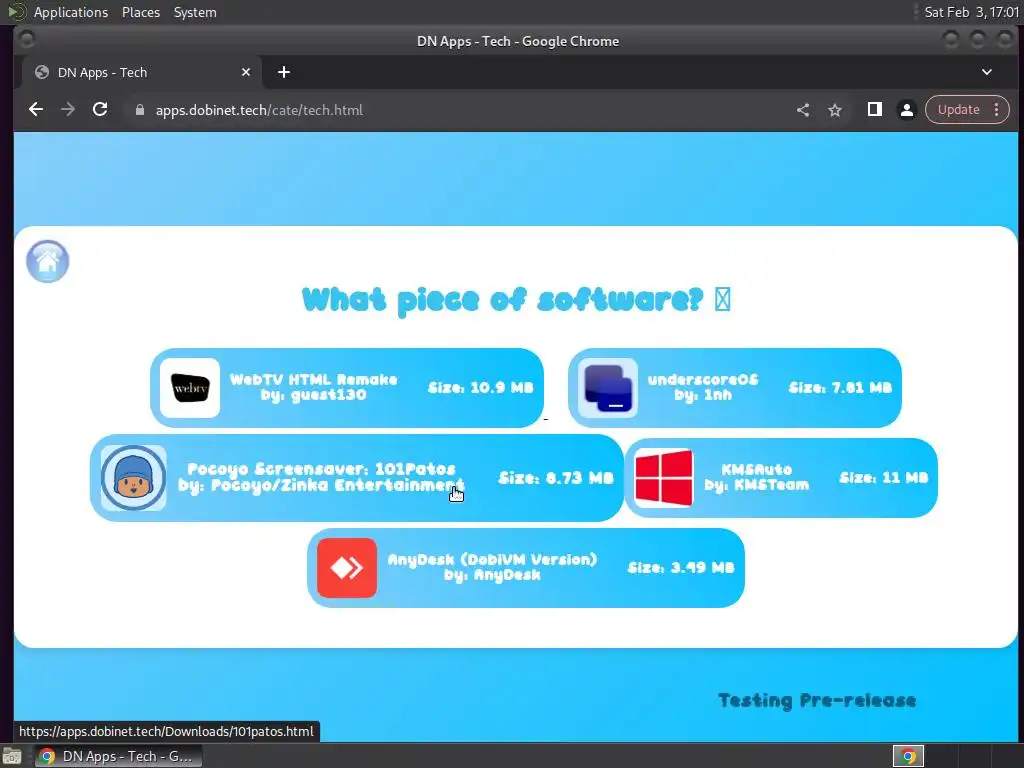Toggle the Chrome side panel icon
The height and width of the screenshot is (768, 1024).
(x=874, y=110)
